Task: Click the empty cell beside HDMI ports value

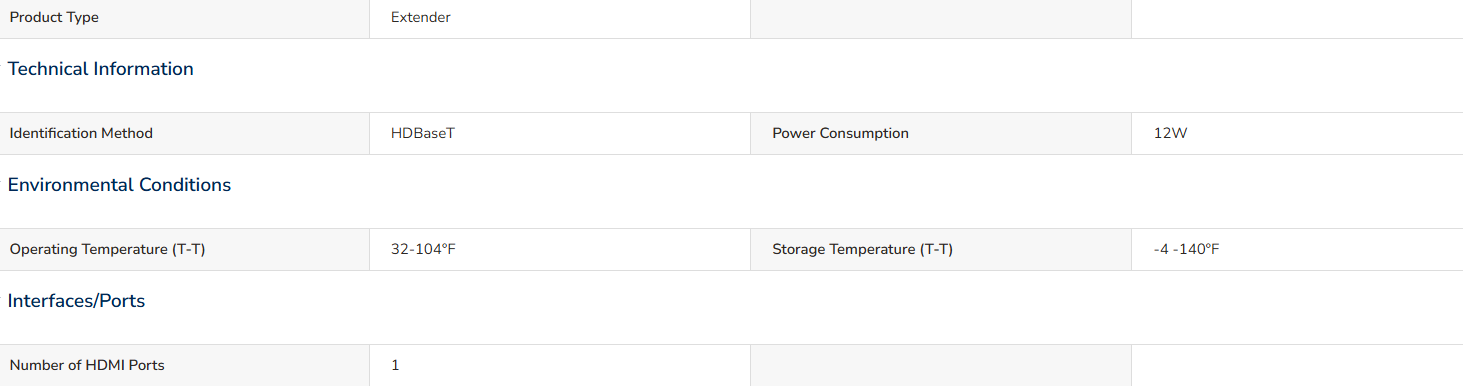Action: [x=941, y=365]
